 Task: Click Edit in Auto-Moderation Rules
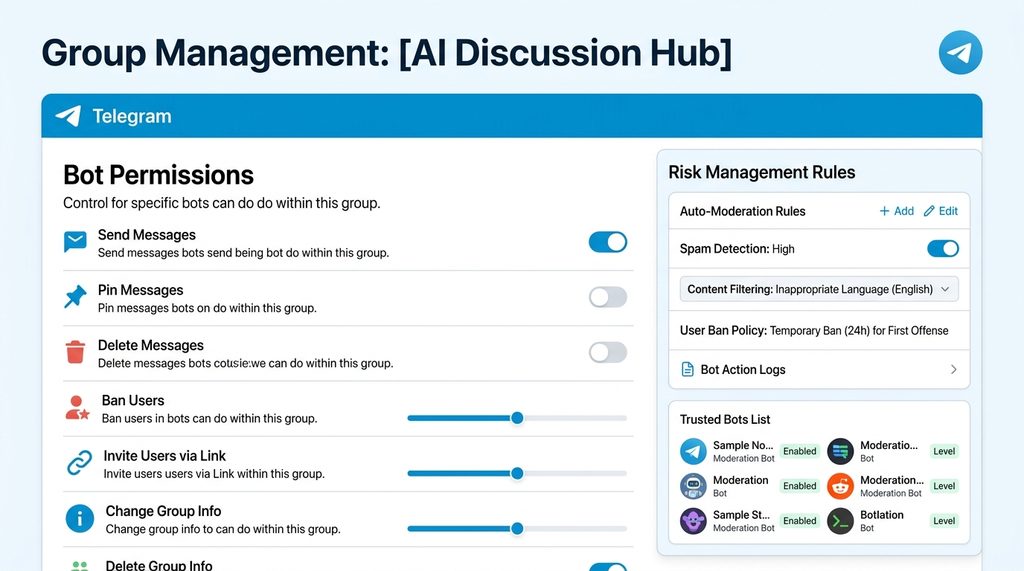coord(940,211)
